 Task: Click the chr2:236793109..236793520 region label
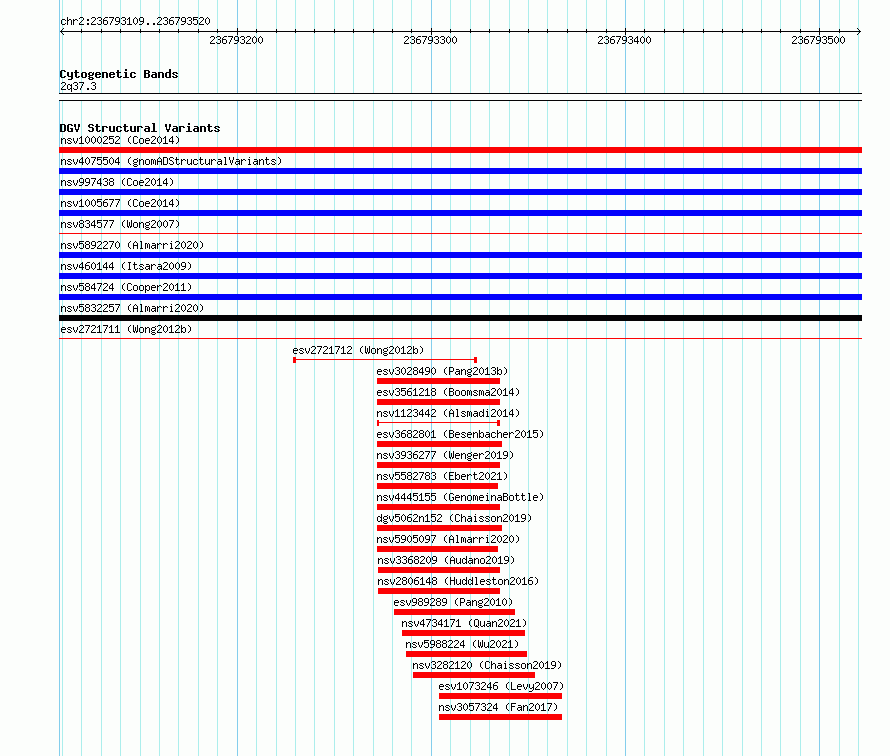pyautogui.click(x=135, y=21)
